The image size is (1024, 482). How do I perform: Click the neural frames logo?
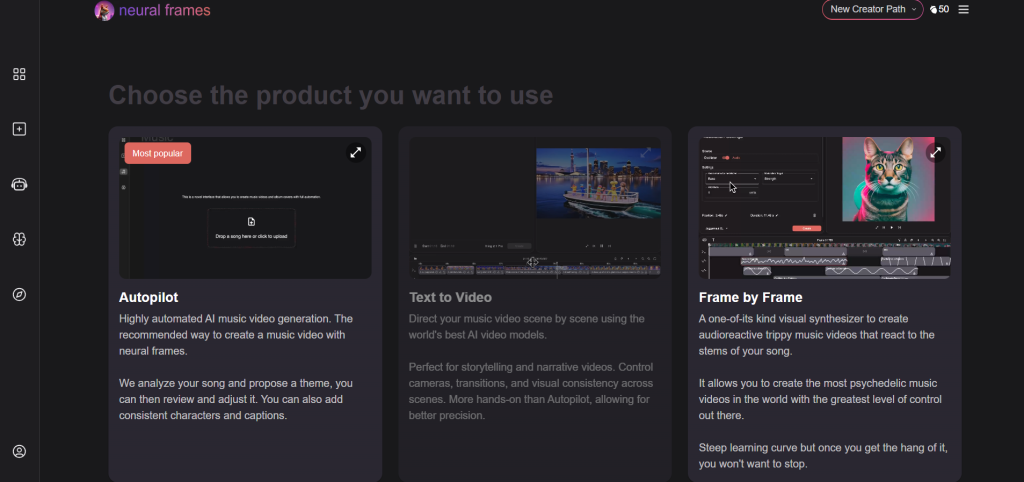pos(153,11)
